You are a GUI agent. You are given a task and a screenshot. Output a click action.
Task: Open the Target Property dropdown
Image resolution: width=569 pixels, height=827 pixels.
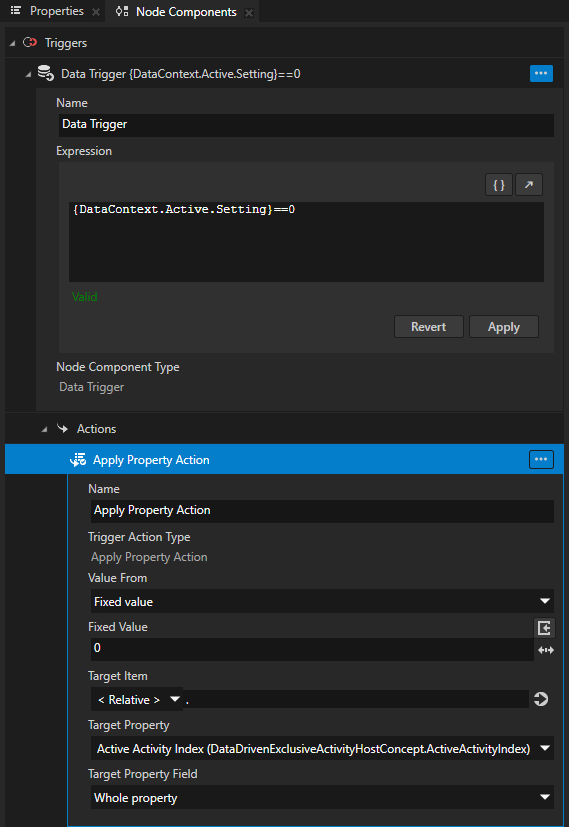click(322, 748)
